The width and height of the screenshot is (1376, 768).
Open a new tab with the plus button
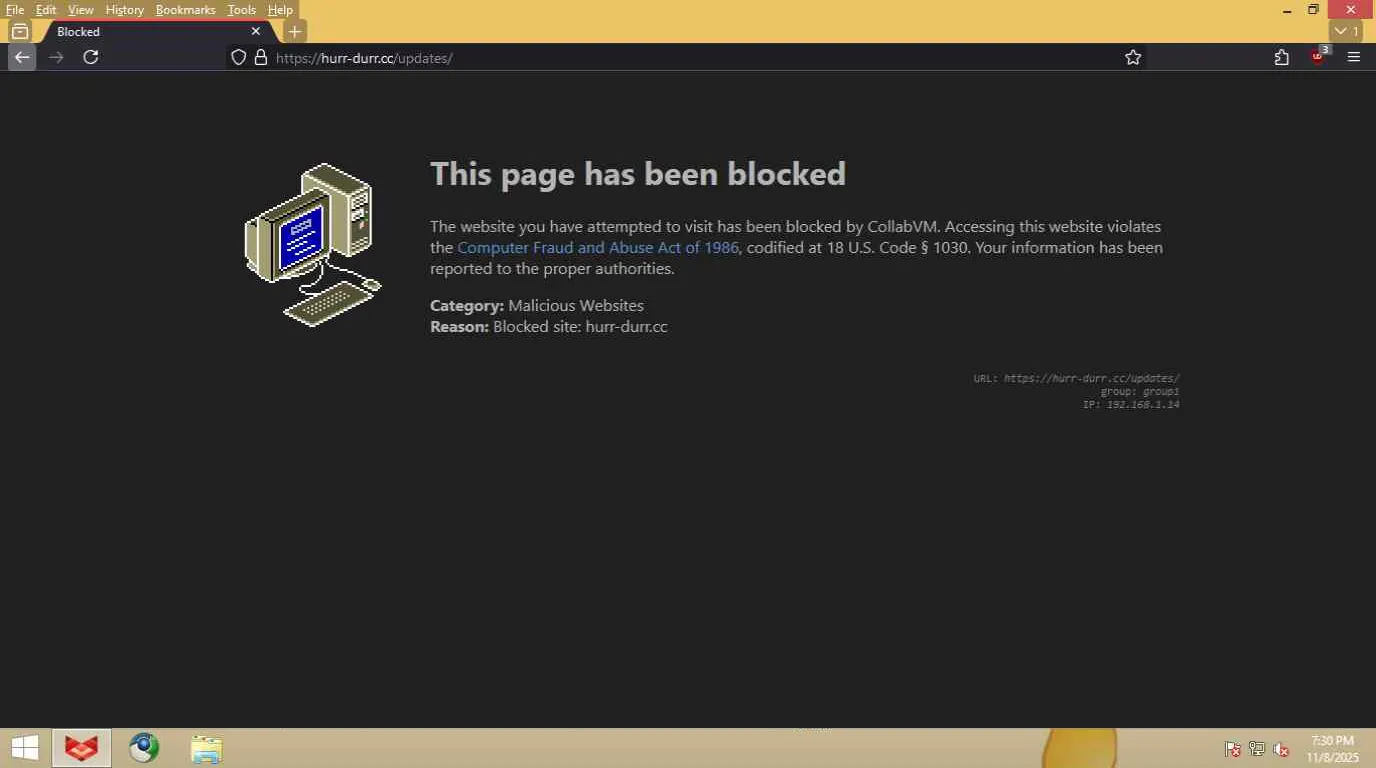294,31
